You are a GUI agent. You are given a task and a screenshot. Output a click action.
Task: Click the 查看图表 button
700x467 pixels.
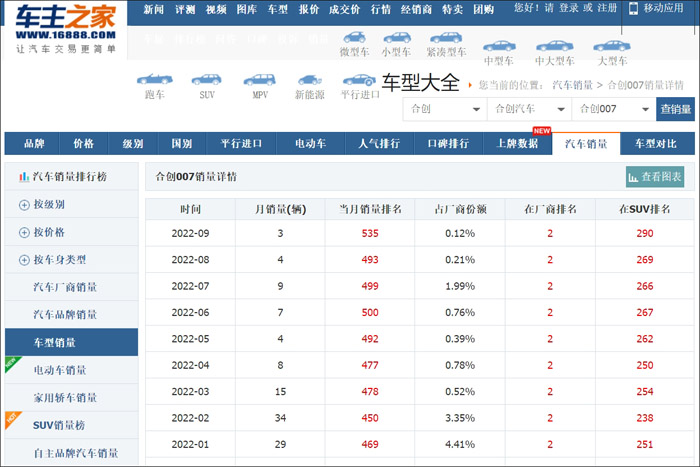click(655, 177)
